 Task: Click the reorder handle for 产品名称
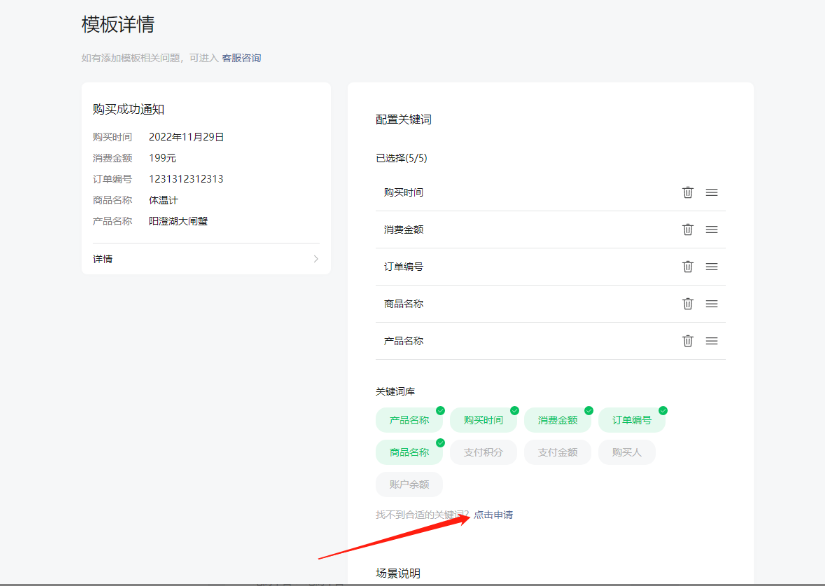point(712,340)
